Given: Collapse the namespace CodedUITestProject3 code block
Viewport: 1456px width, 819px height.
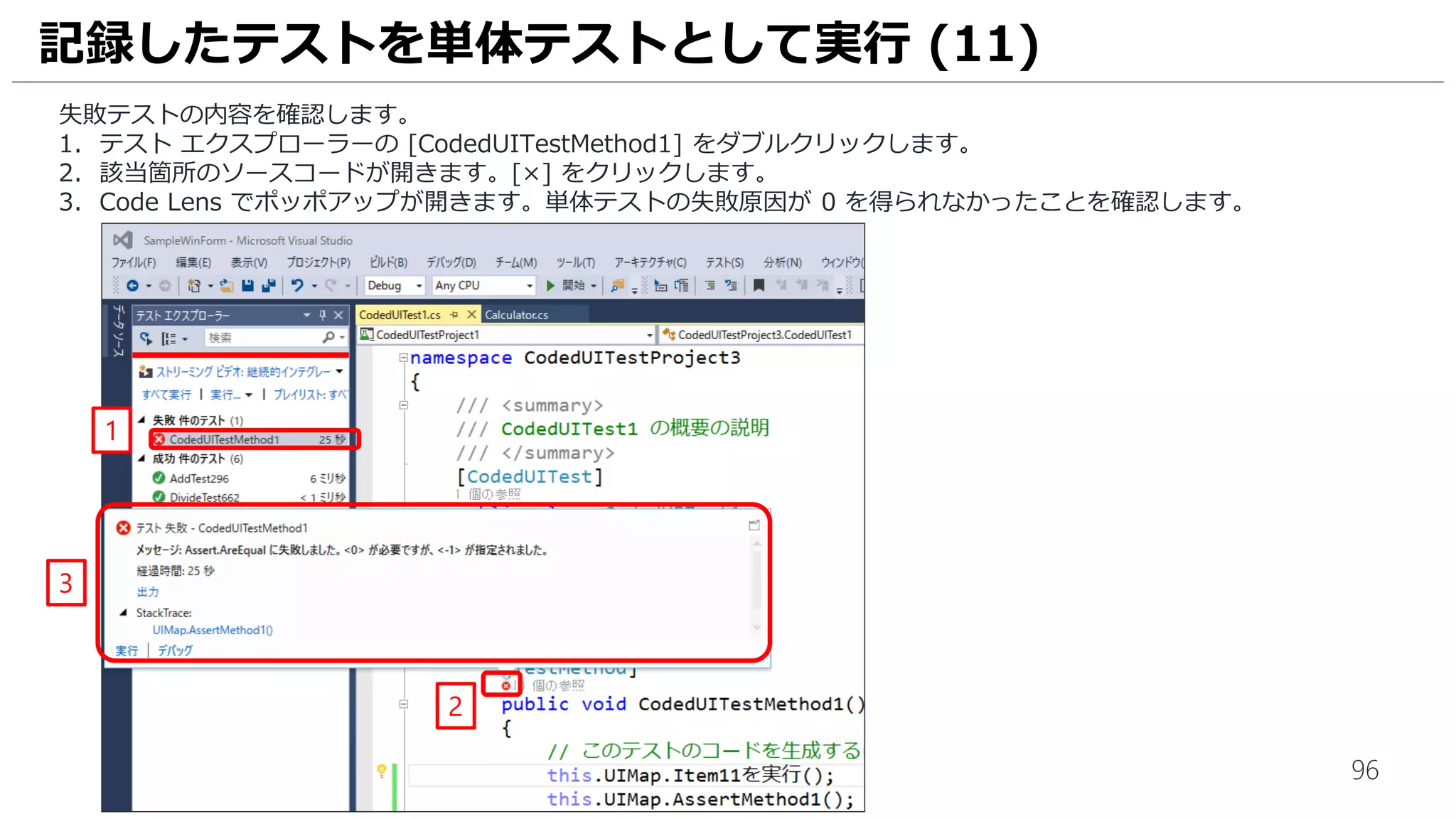Looking at the screenshot, I should (403, 358).
